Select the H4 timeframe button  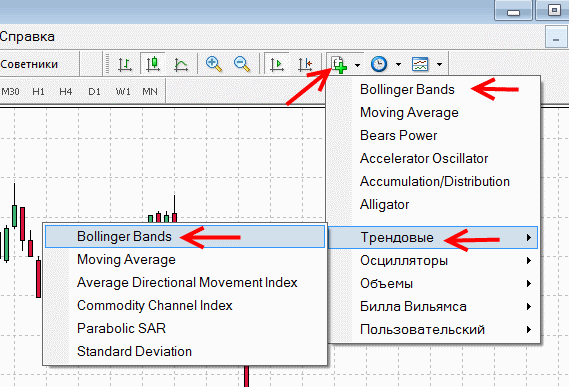coord(66,91)
